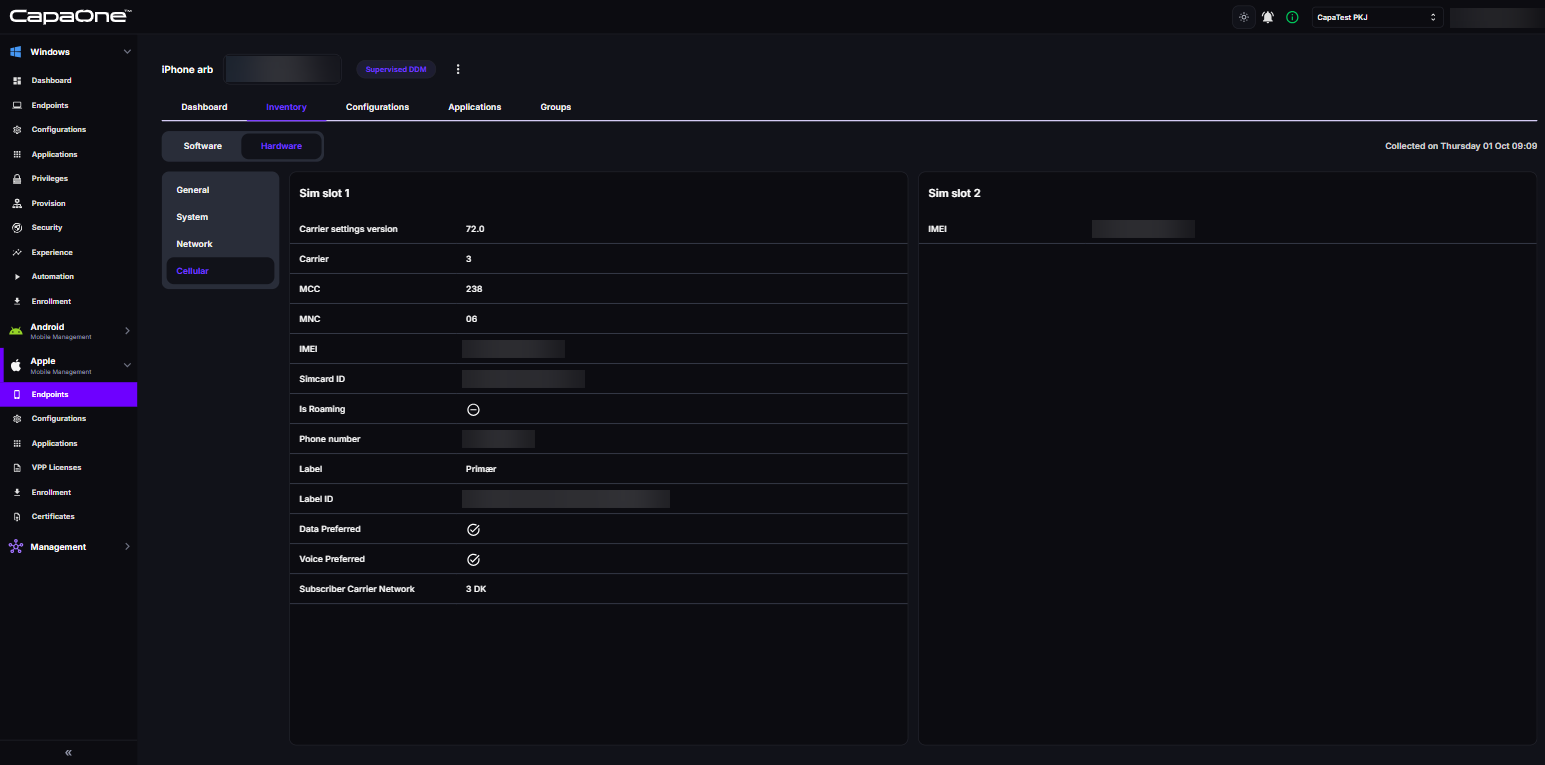Select the Inventory tab
The image size is (1545, 765).
[286, 107]
